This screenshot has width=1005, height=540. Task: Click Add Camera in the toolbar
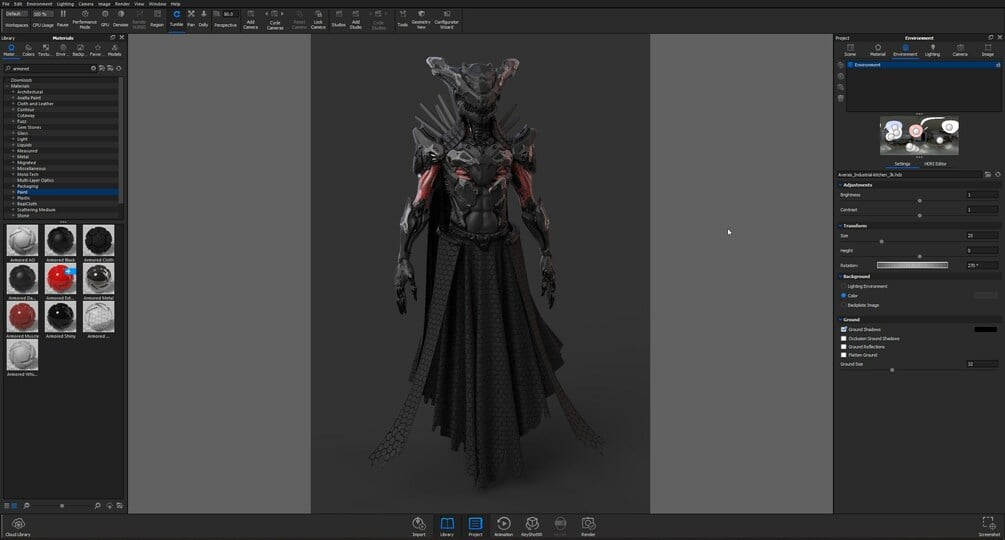point(251,19)
